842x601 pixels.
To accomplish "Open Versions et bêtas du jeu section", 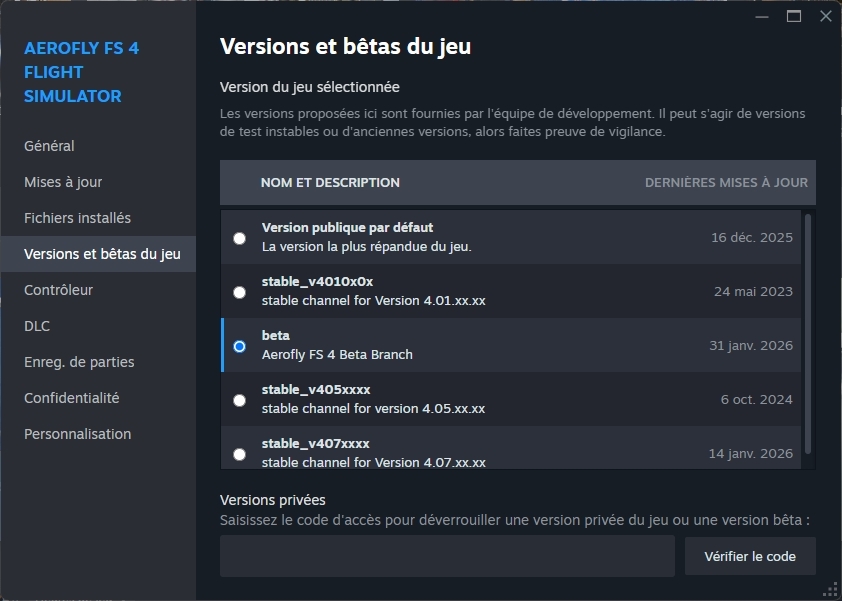I will tap(98, 254).
